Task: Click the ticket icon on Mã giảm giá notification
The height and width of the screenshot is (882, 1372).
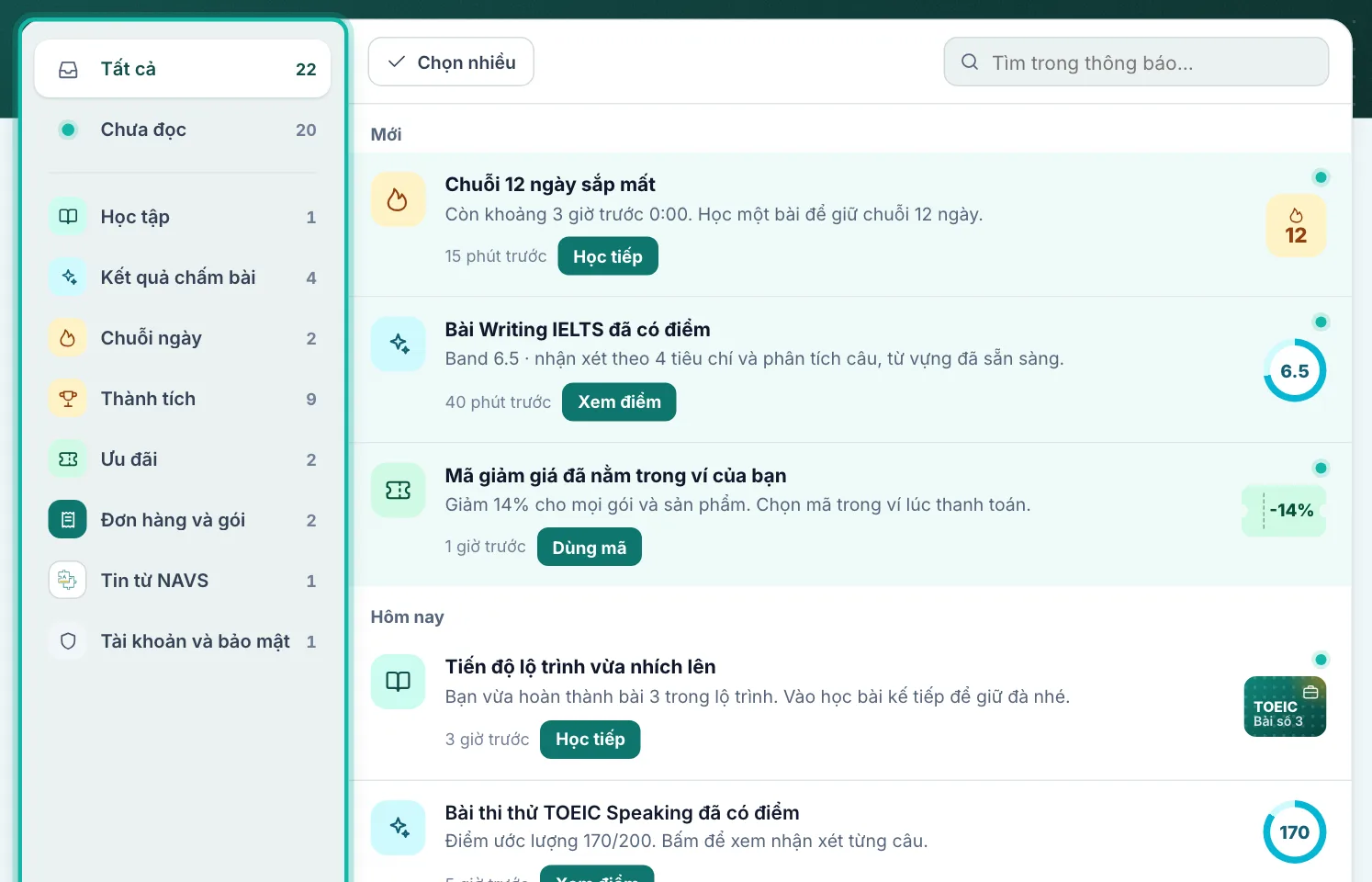Action: (x=398, y=490)
